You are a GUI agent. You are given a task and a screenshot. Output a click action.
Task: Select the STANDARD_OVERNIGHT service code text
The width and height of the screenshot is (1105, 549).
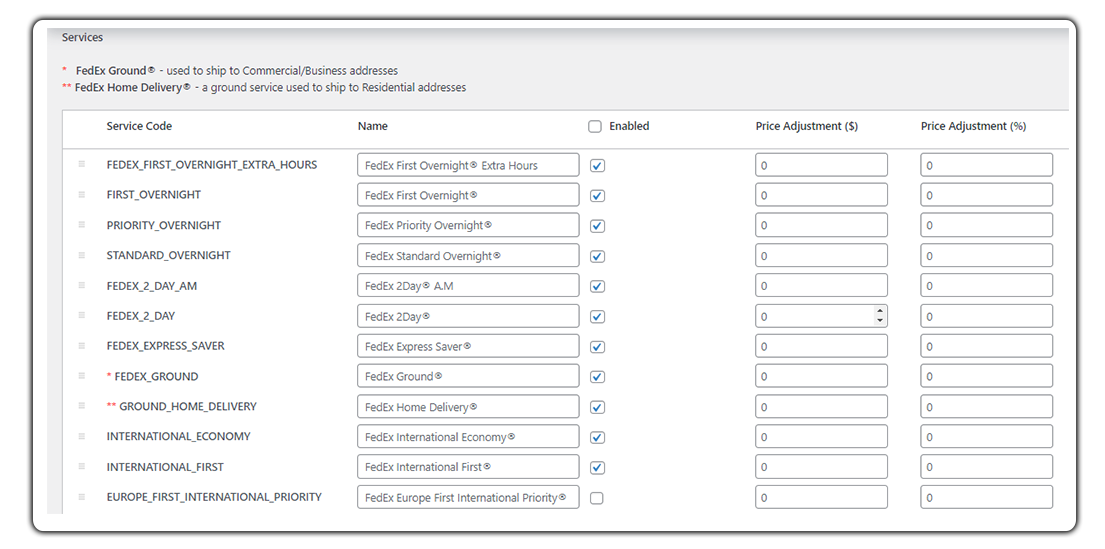[168, 255]
